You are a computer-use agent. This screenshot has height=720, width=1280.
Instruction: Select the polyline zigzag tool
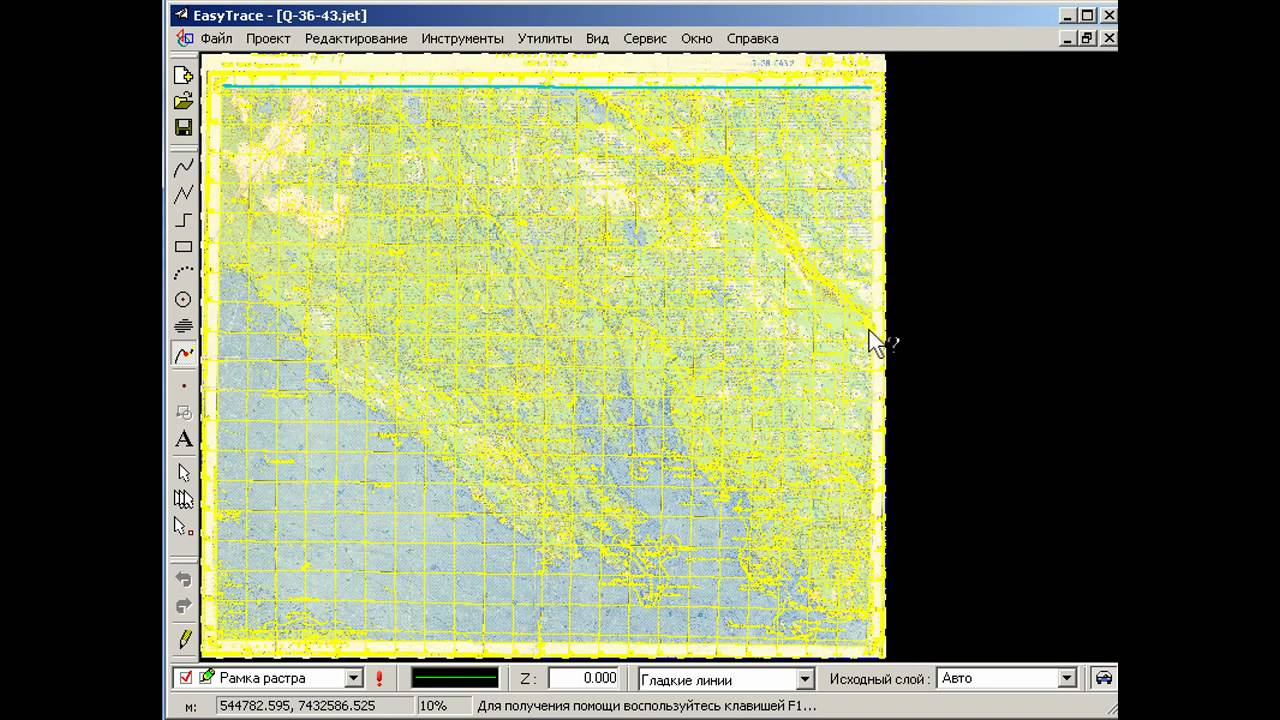coord(183,194)
